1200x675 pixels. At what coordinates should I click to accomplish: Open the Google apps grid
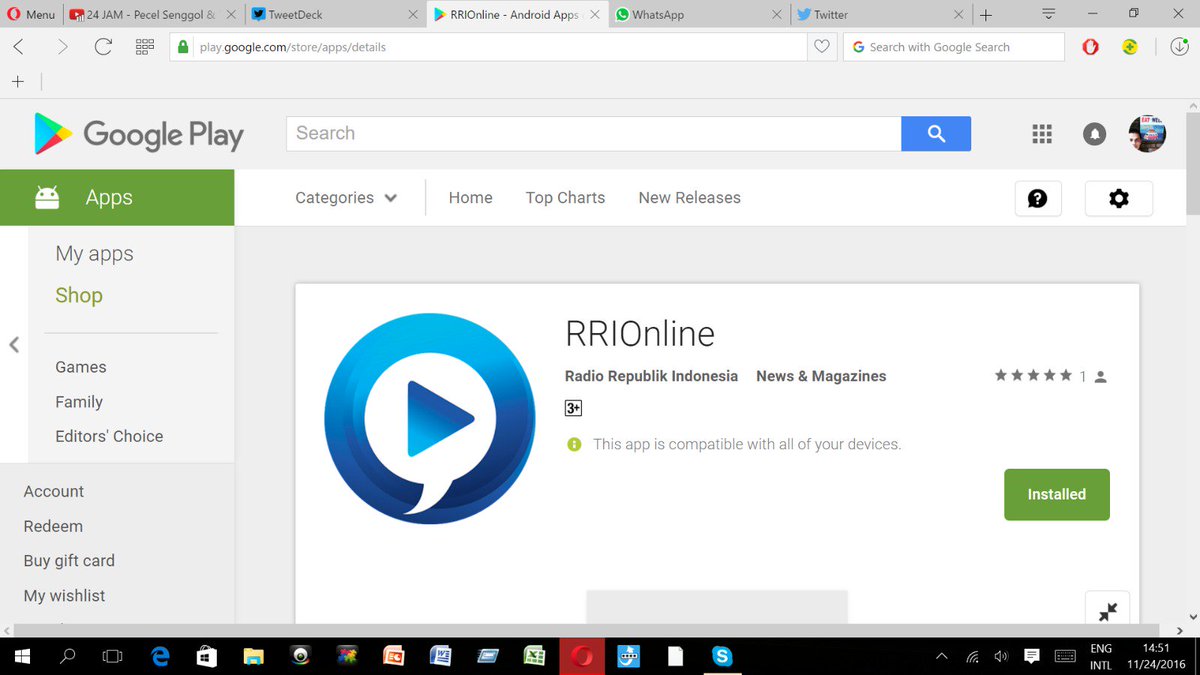pyautogui.click(x=1042, y=133)
